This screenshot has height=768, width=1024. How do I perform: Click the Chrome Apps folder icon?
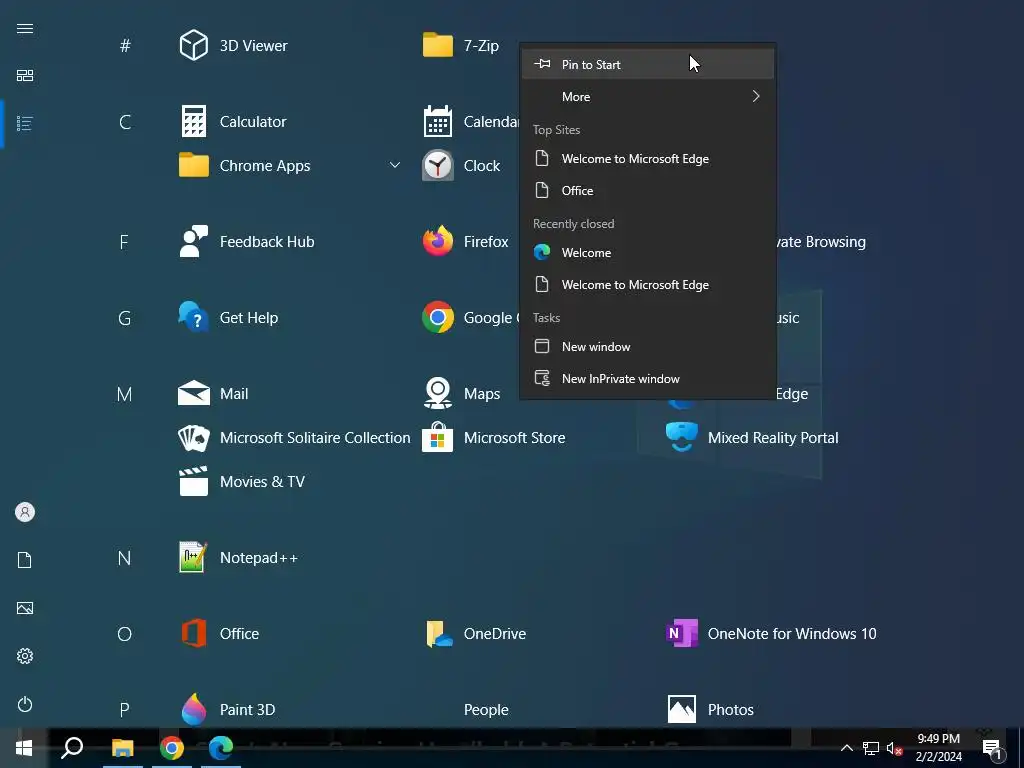pyautogui.click(x=194, y=165)
